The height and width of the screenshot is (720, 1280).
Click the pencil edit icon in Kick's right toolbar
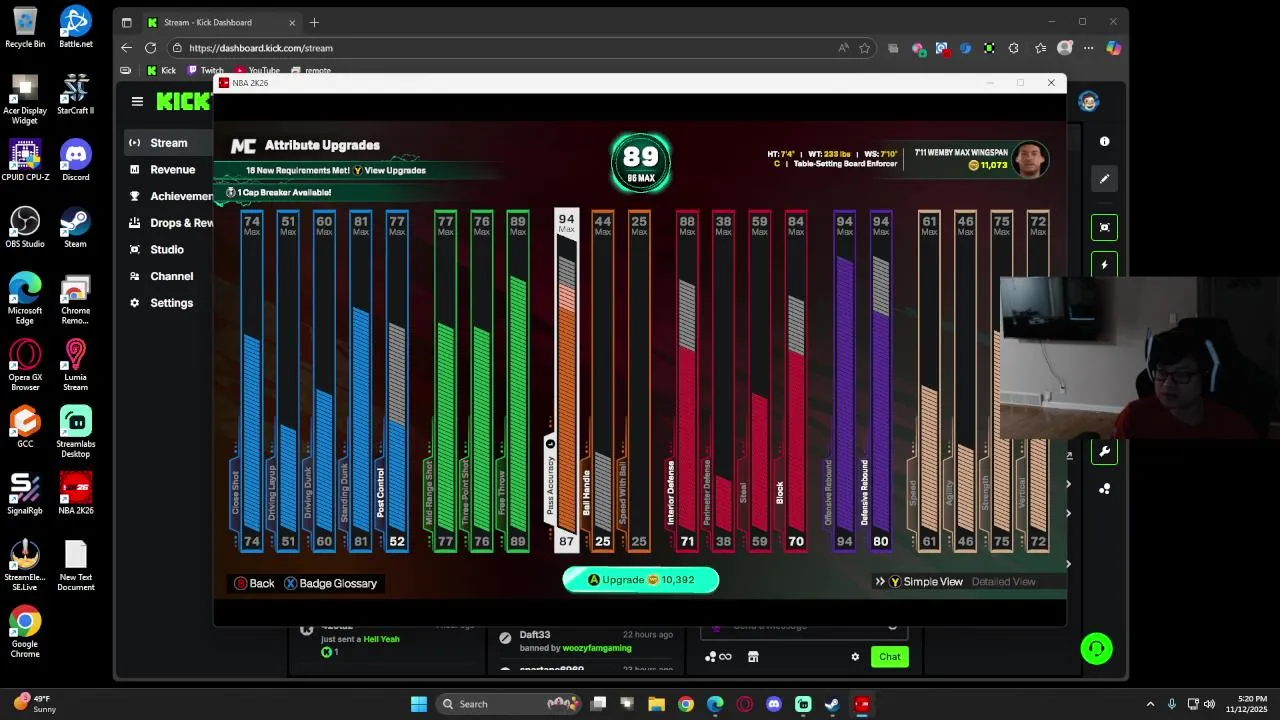pos(1104,179)
